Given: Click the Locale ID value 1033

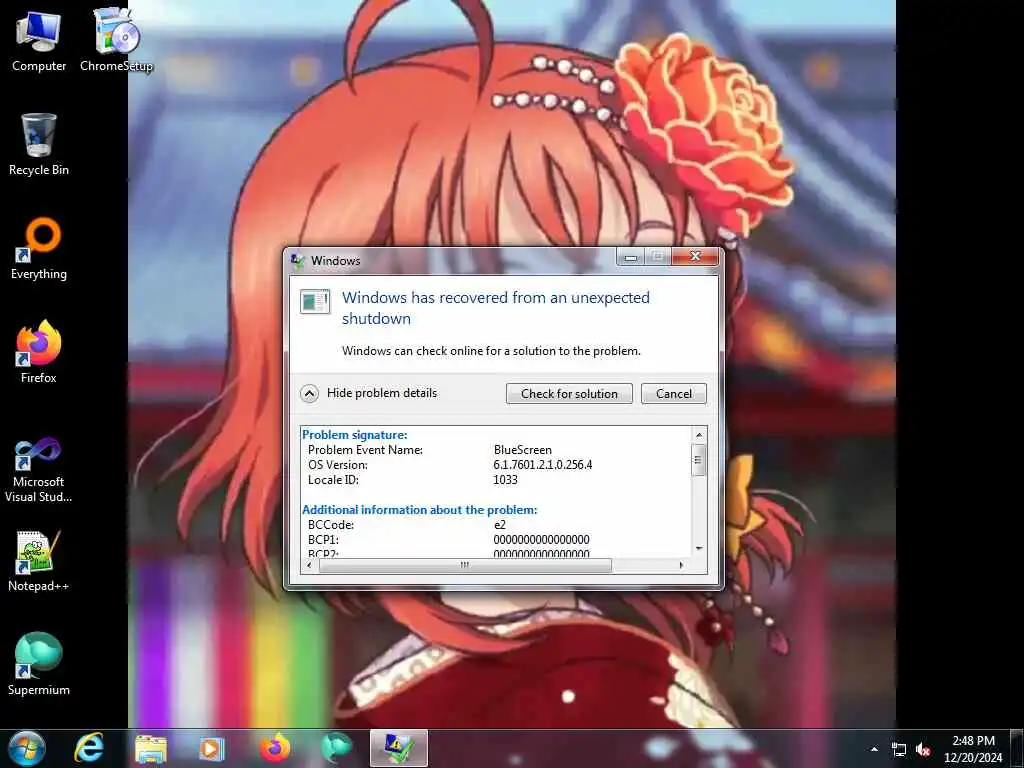Looking at the screenshot, I should tap(505, 479).
